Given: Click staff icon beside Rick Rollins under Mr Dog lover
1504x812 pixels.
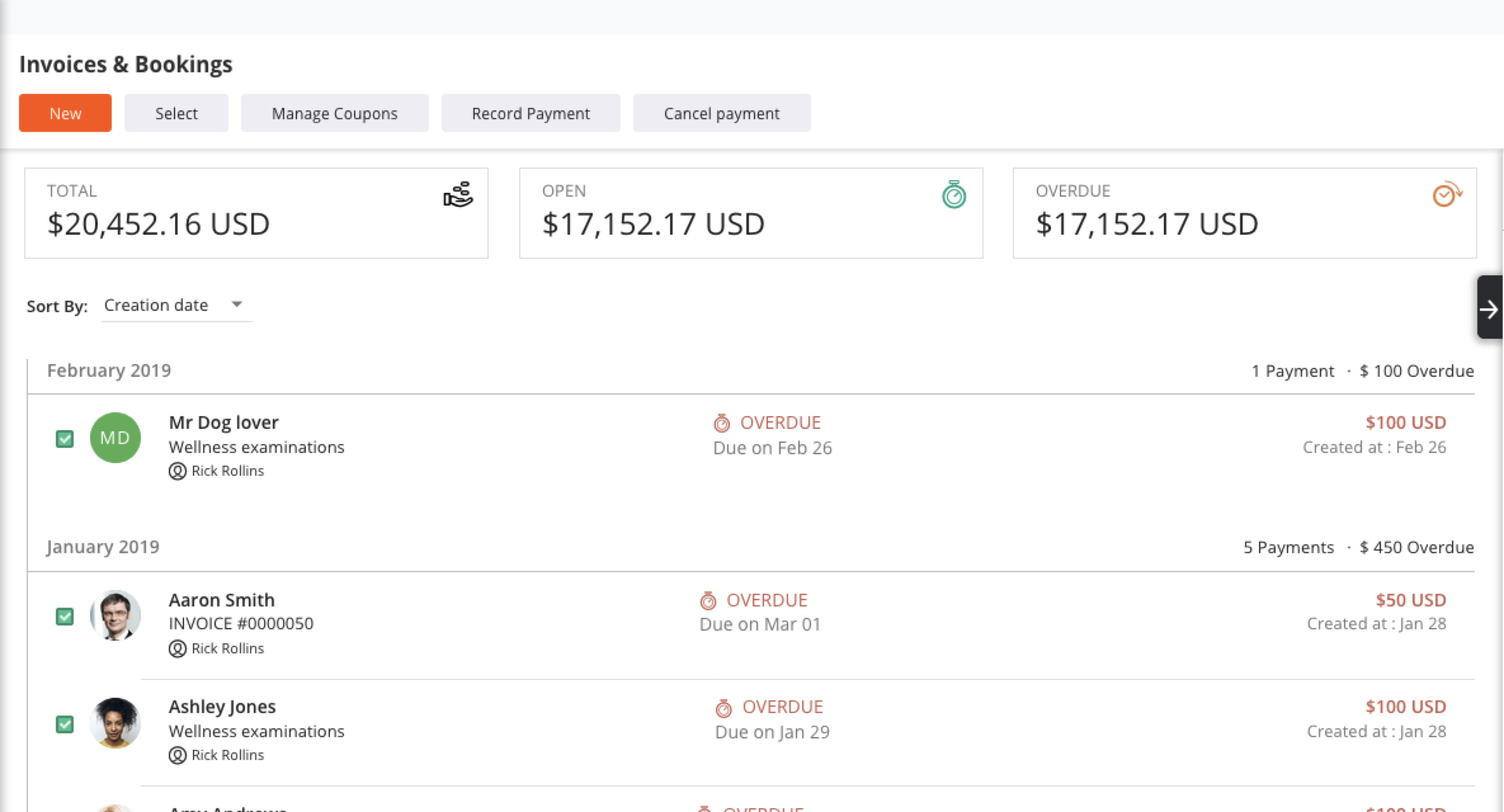Looking at the screenshot, I should point(177,471).
